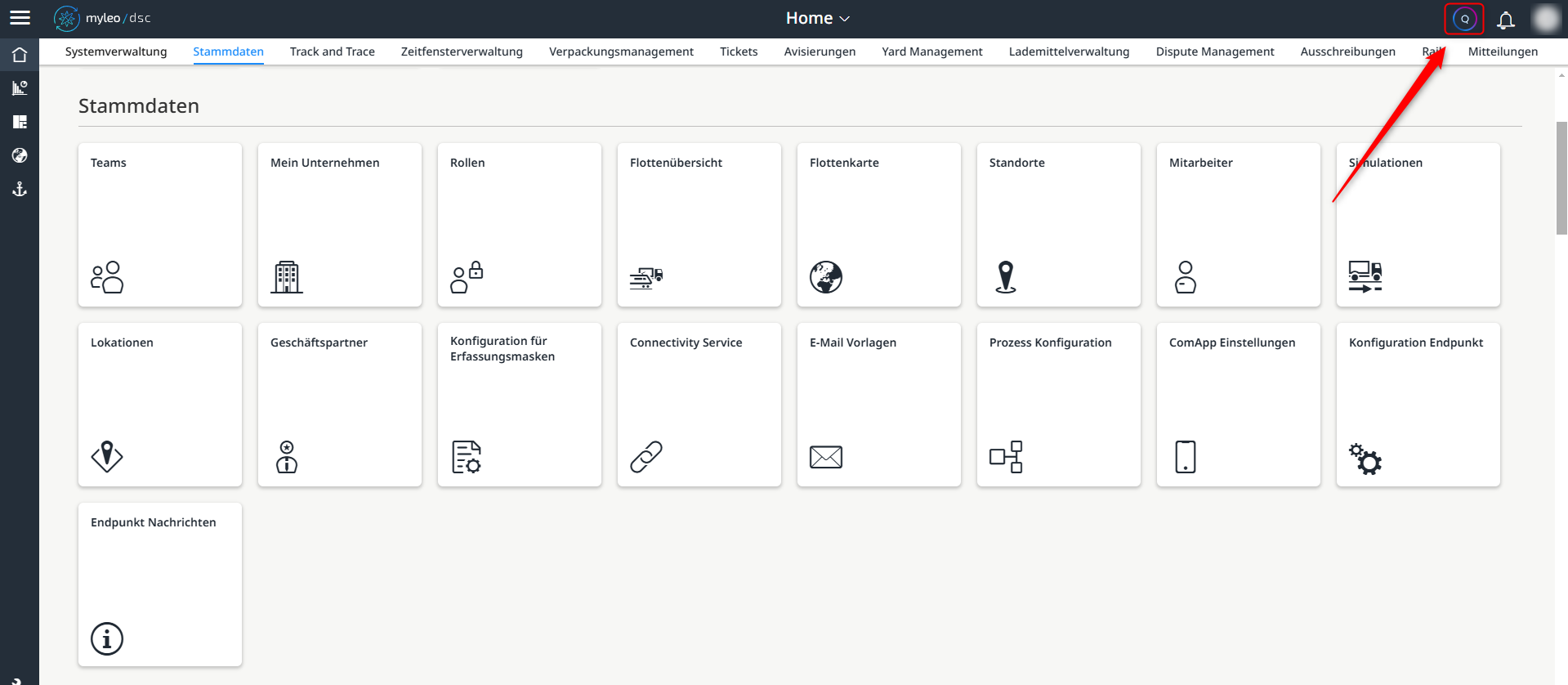Screen dimensions: 1568x685
Task: Click the Prozess Konfiguration flow icon
Action: tap(1006, 457)
